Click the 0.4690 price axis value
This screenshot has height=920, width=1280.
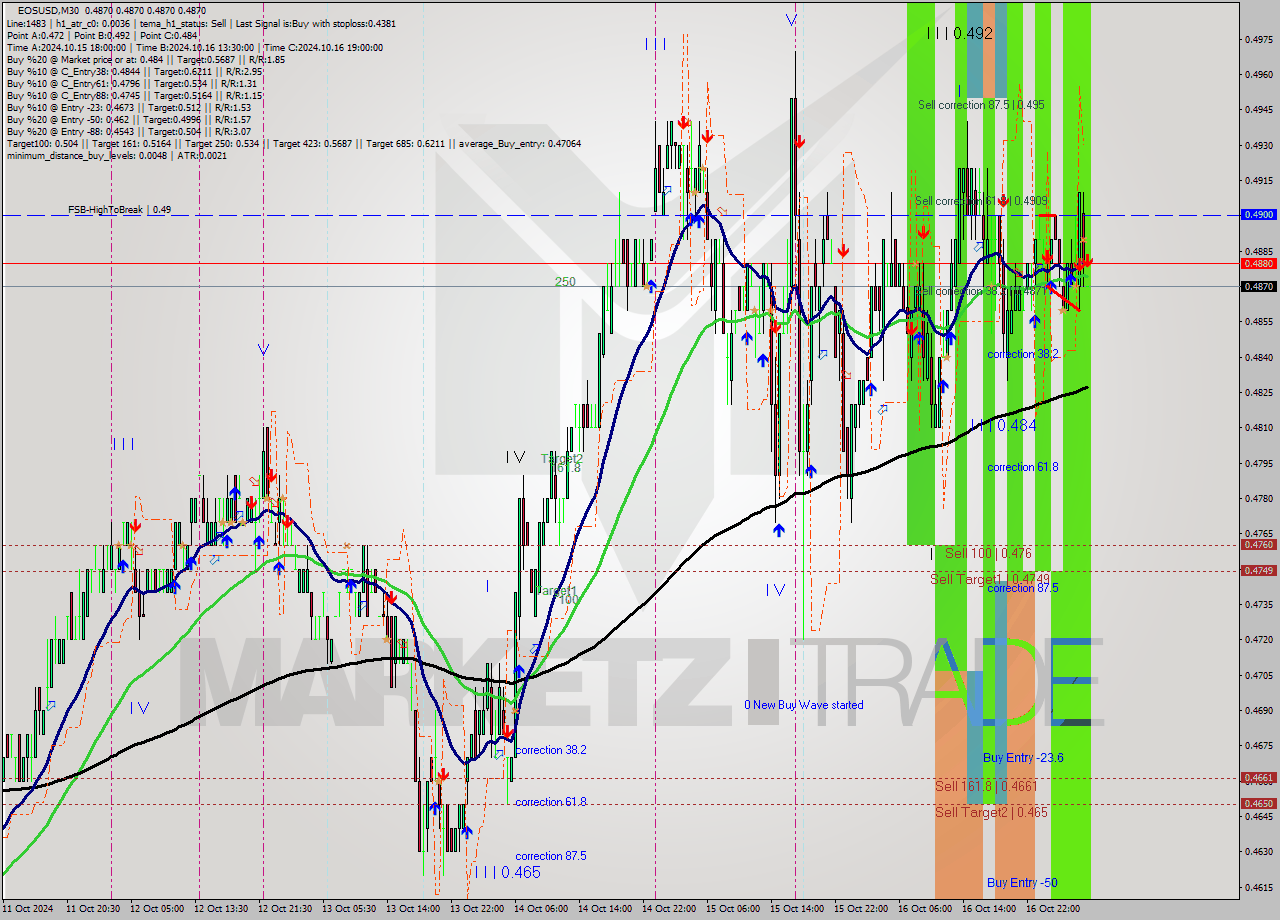tap(1257, 710)
